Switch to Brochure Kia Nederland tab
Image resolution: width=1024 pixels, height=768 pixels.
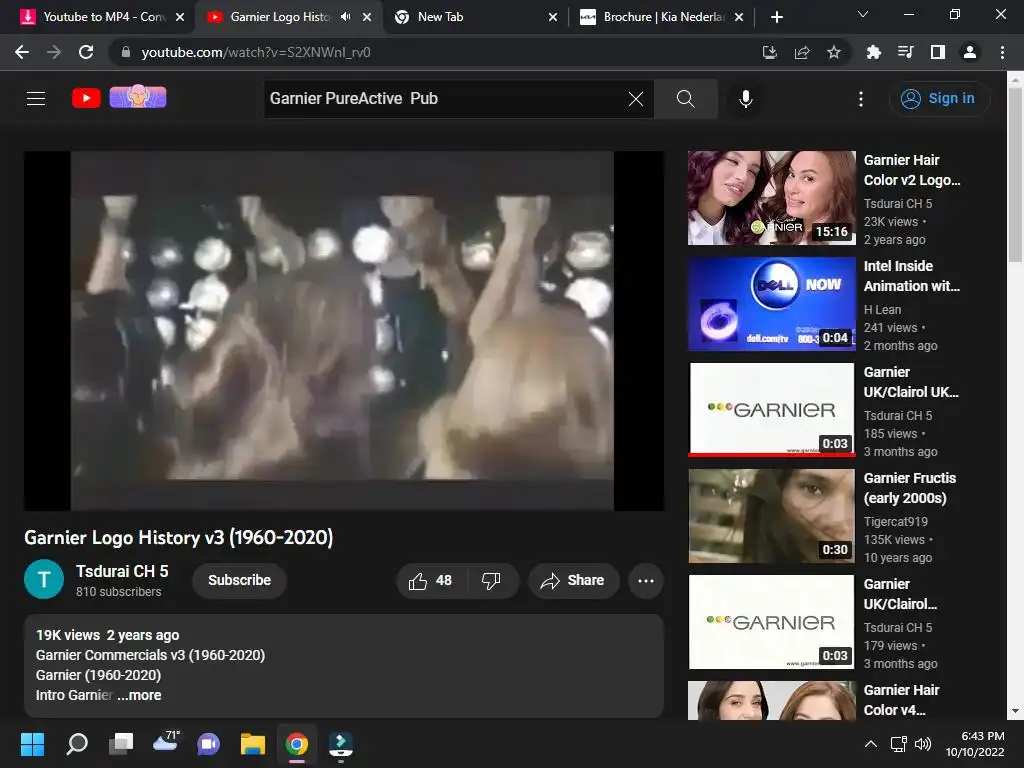point(664,17)
